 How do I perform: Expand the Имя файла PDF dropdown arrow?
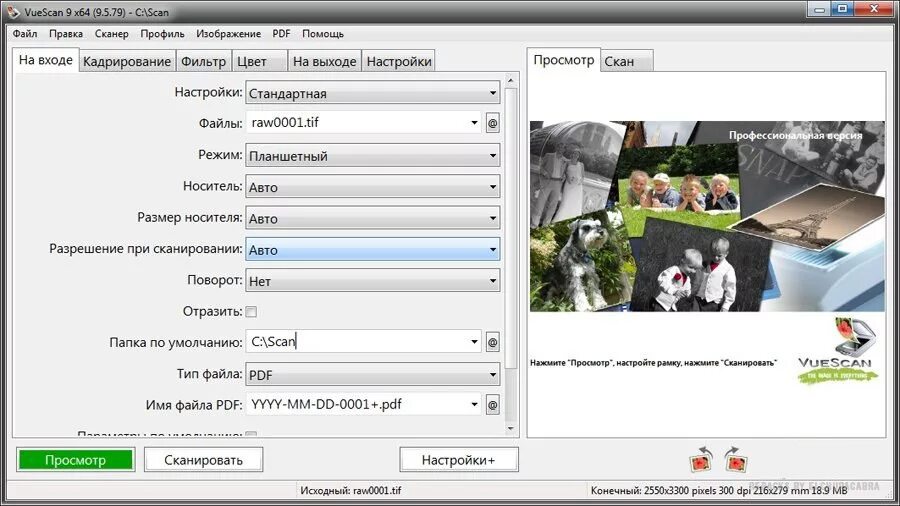pos(474,405)
